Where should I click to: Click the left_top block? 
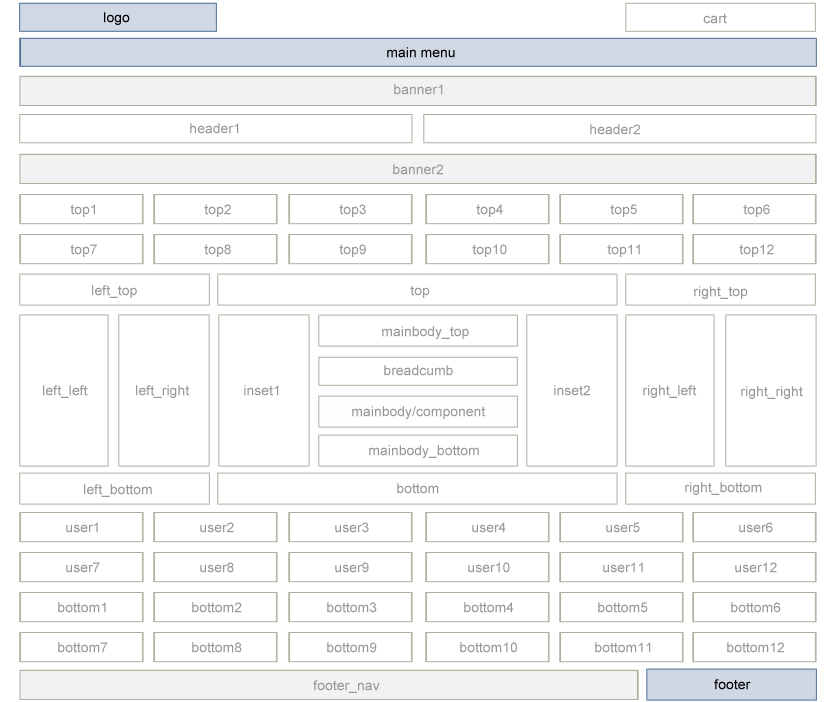(x=115, y=290)
